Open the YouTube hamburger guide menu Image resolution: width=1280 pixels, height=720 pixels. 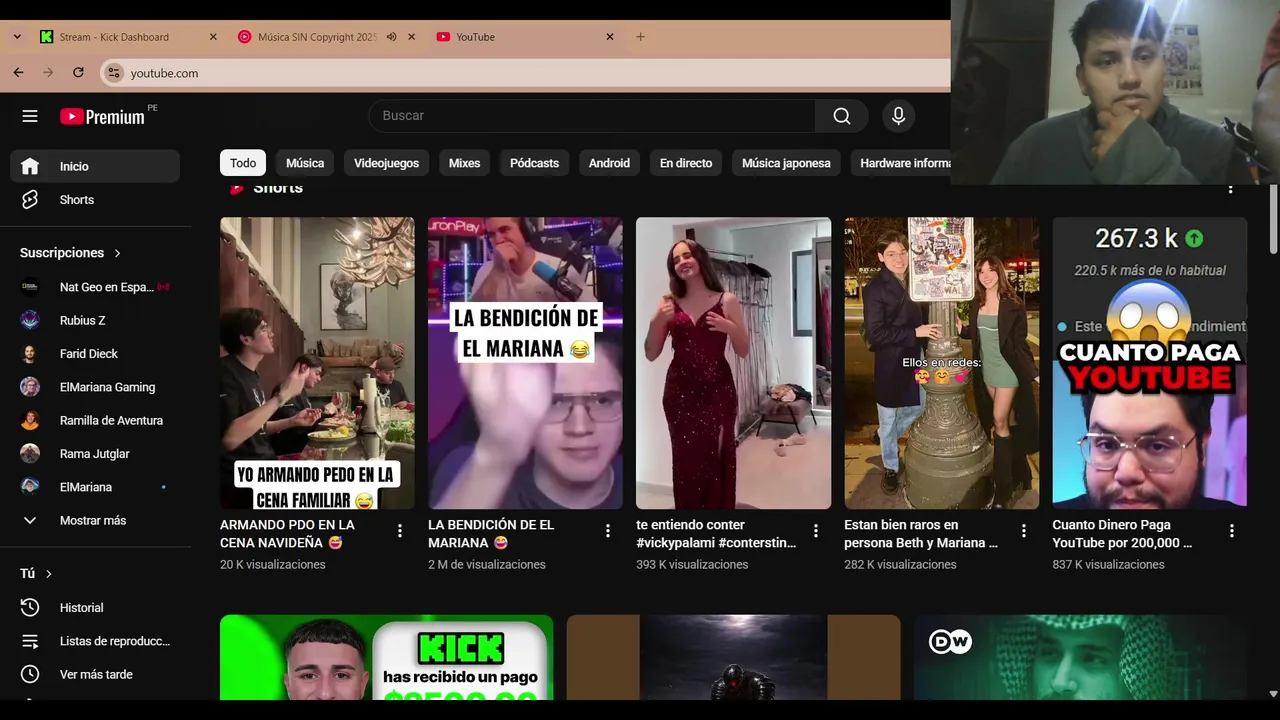[30, 116]
